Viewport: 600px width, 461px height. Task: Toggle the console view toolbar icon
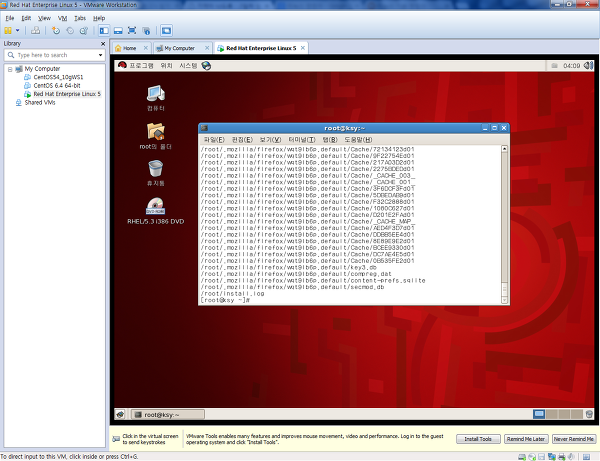tap(166, 31)
